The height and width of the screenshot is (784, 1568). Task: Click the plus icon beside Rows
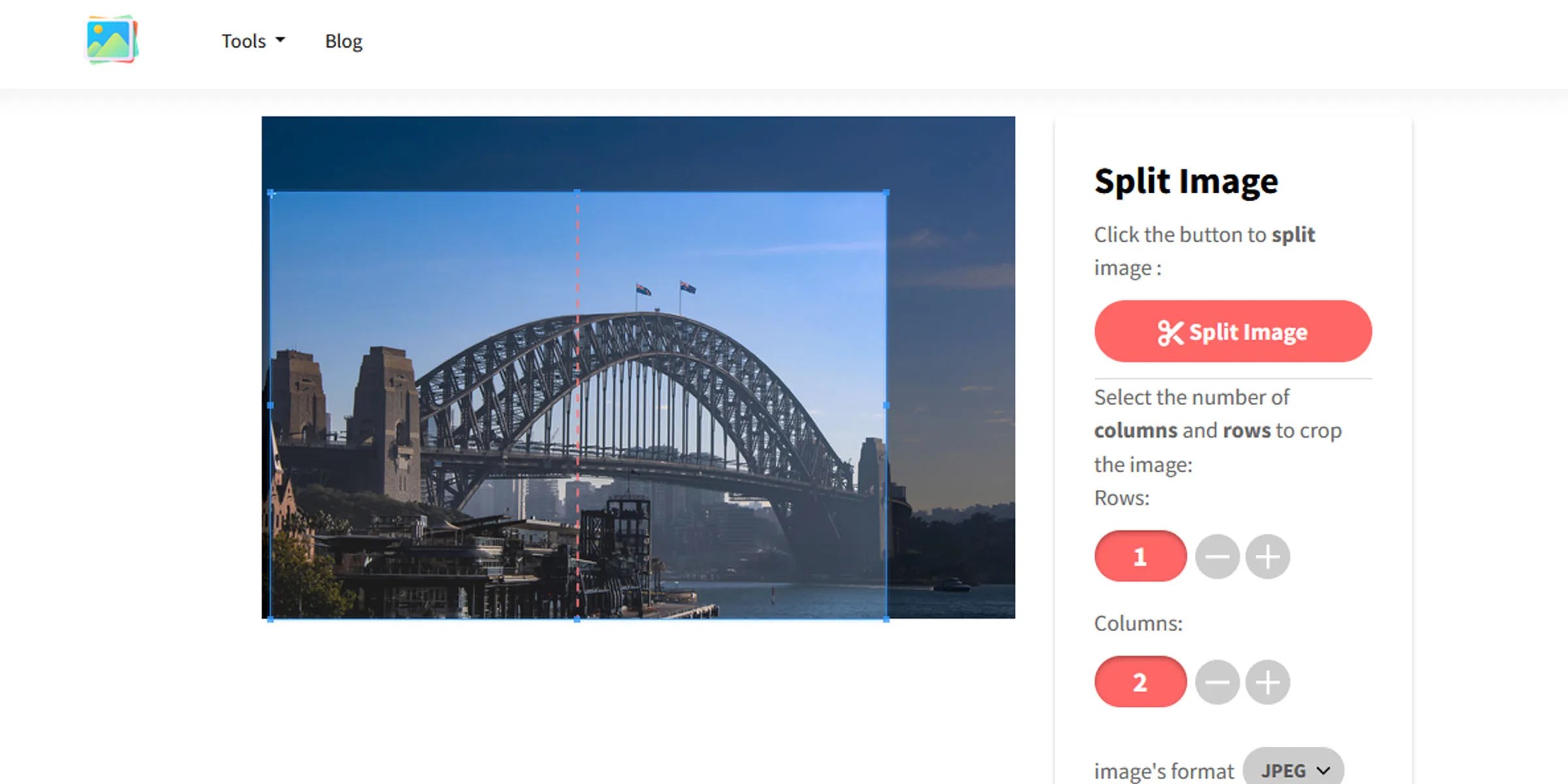(1267, 556)
